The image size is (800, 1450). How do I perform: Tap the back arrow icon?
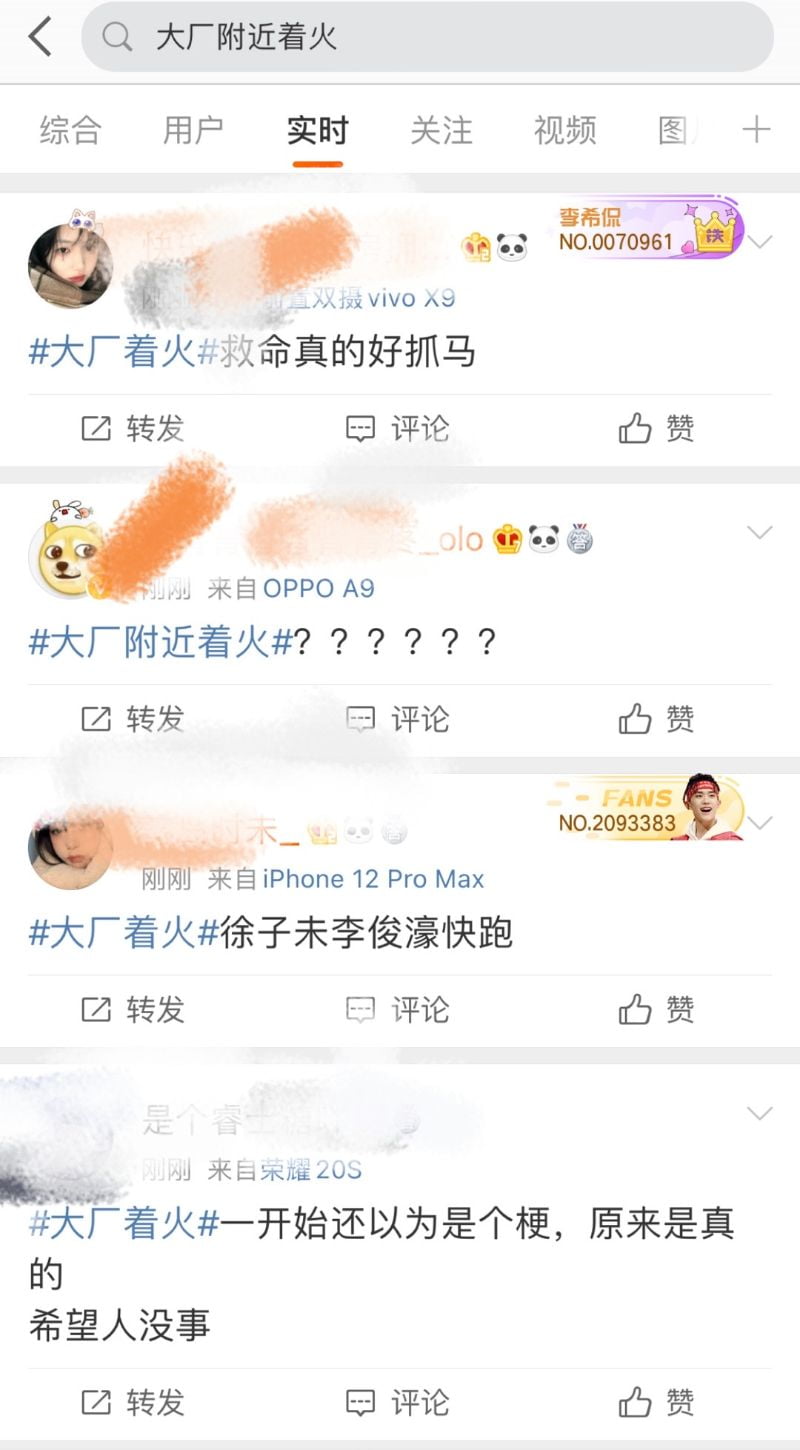click(x=39, y=37)
